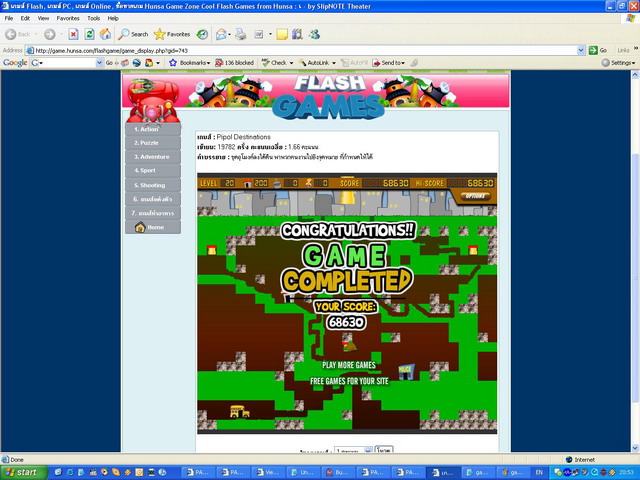Select the 2. Puzzle category
This screenshot has width=640, height=480.
(x=153, y=143)
